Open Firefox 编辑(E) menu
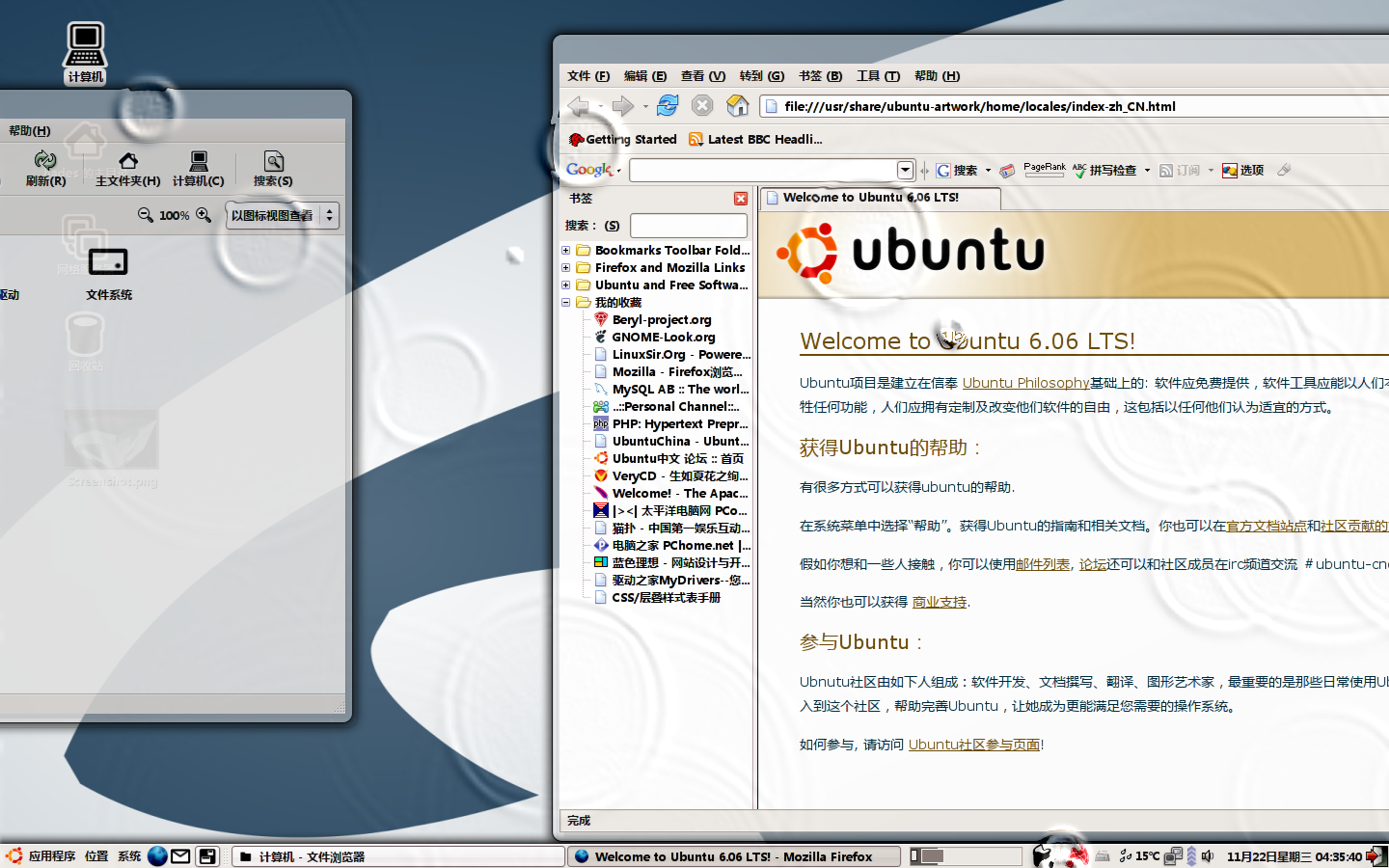 tap(645, 76)
